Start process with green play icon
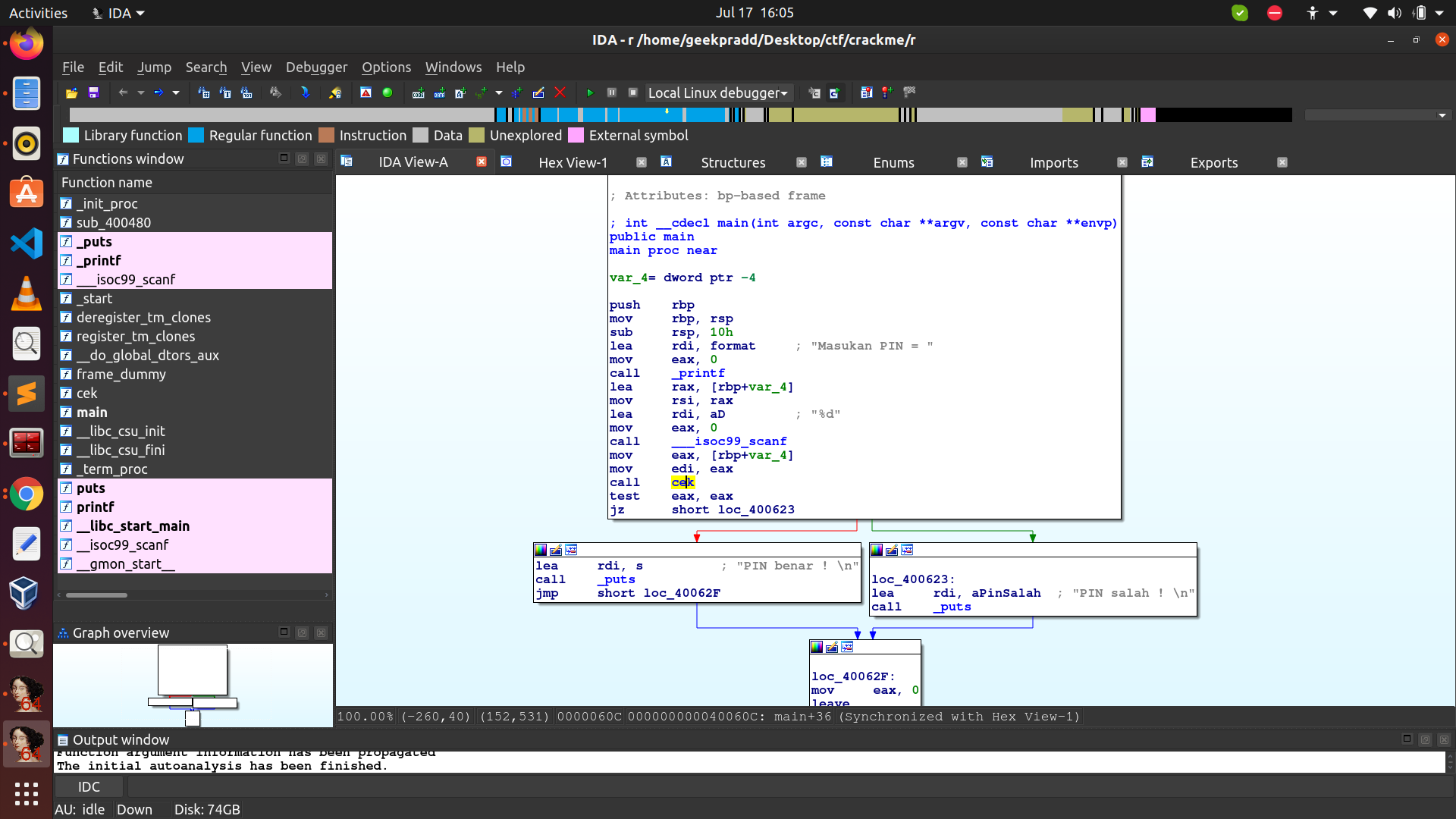Viewport: 1456px width, 819px height. pos(590,93)
